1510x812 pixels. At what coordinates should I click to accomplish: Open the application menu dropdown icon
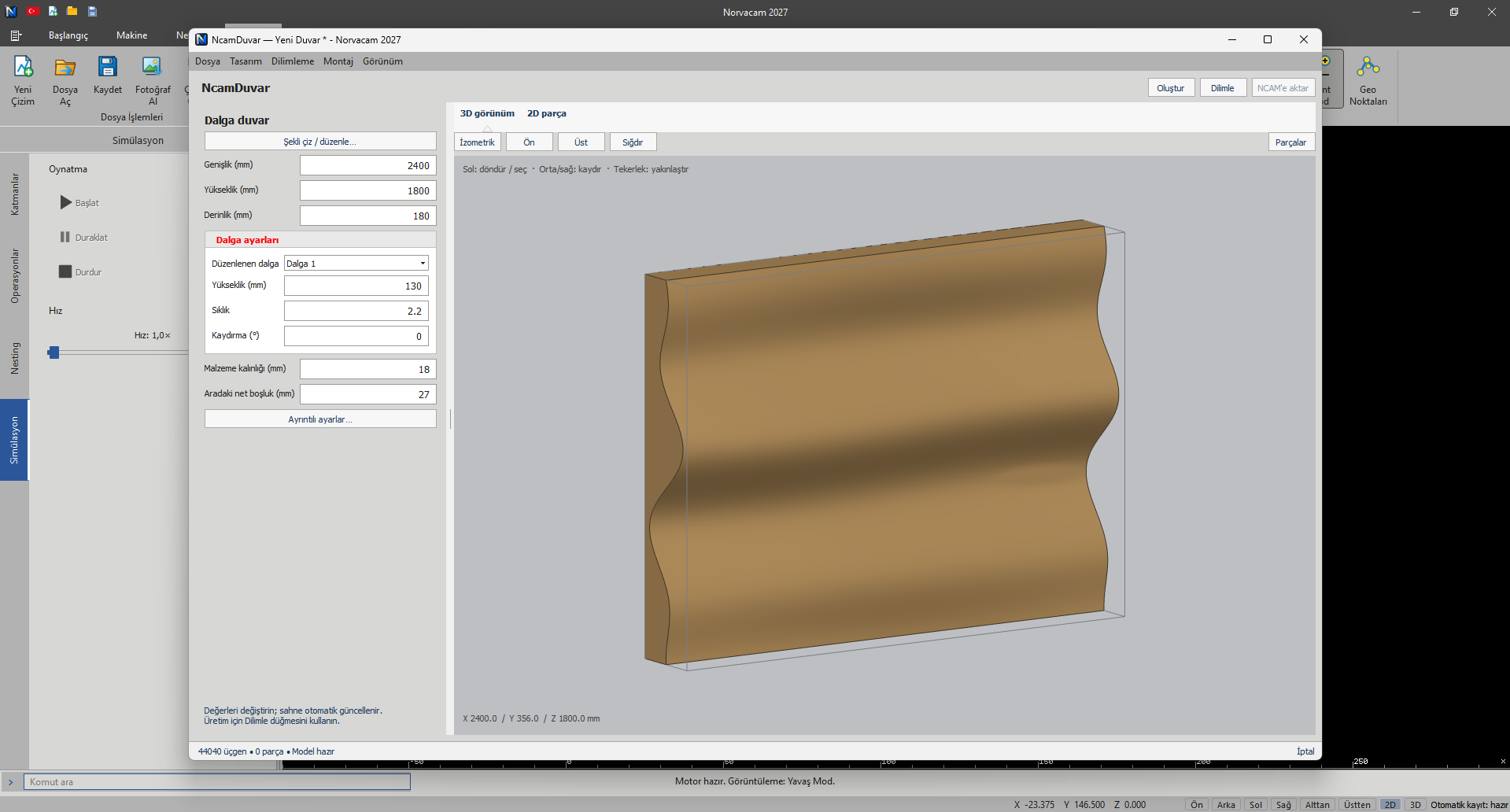tap(16, 35)
